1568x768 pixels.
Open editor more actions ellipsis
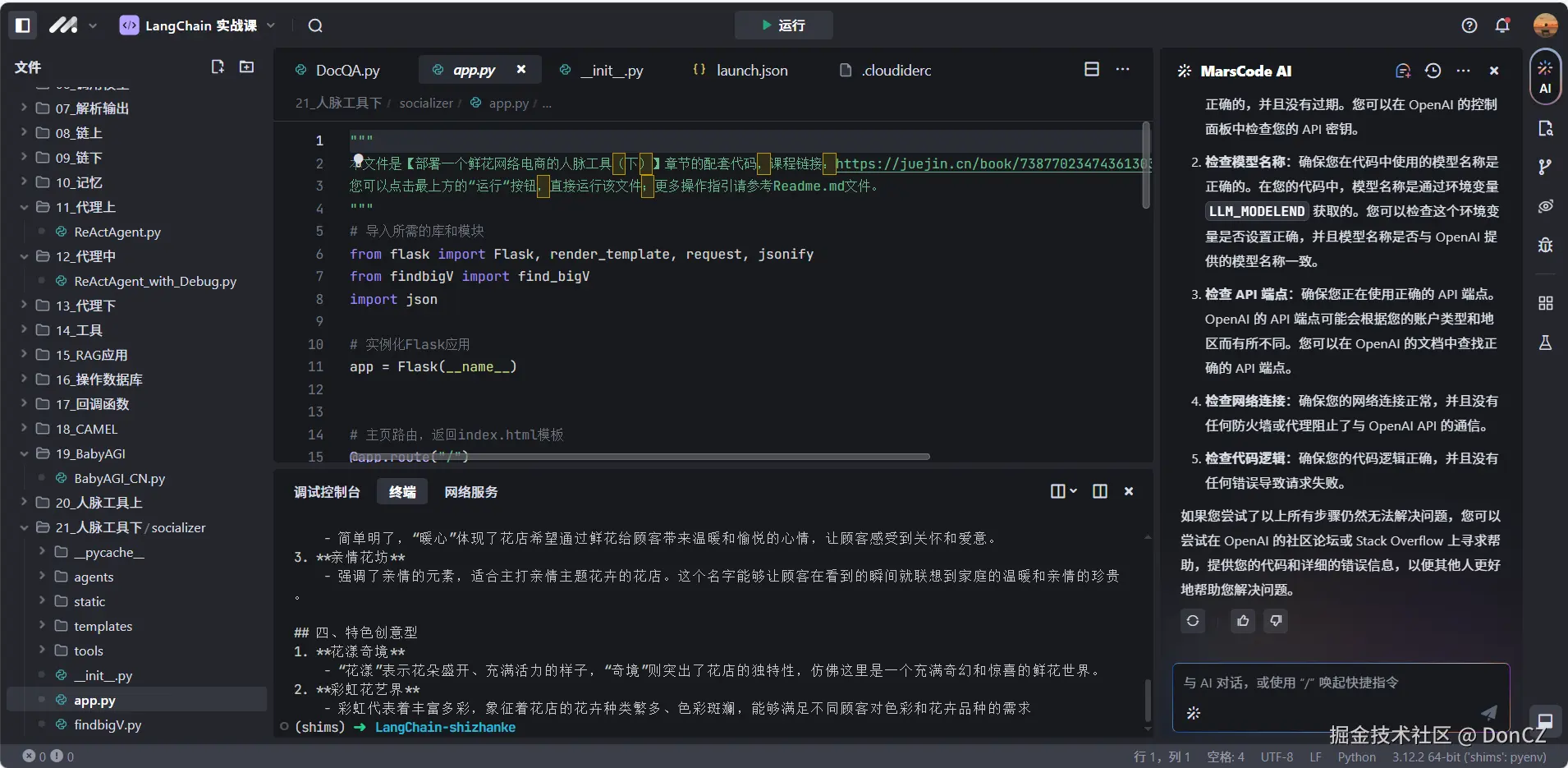click(x=1123, y=70)
